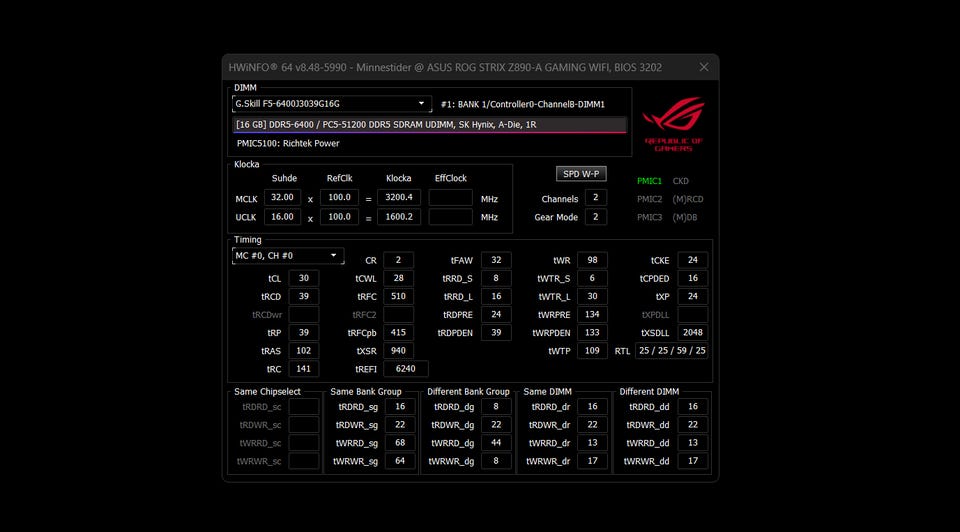Click the tWRPRE value 134
The width and height of the screenshot is (960, 532).
tap(592, 315)
